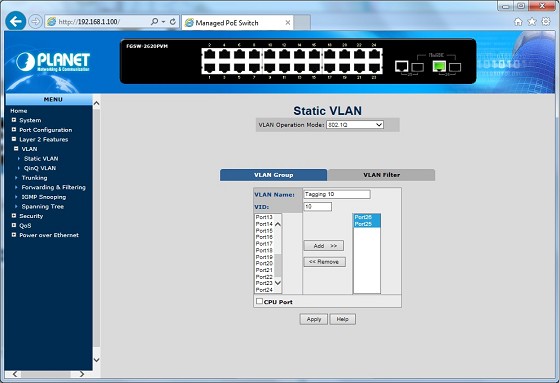Open IGMP Snooping menu item
Image resolution: width=560 pixels, height=383 pixels.
click(x=44, y=197)
